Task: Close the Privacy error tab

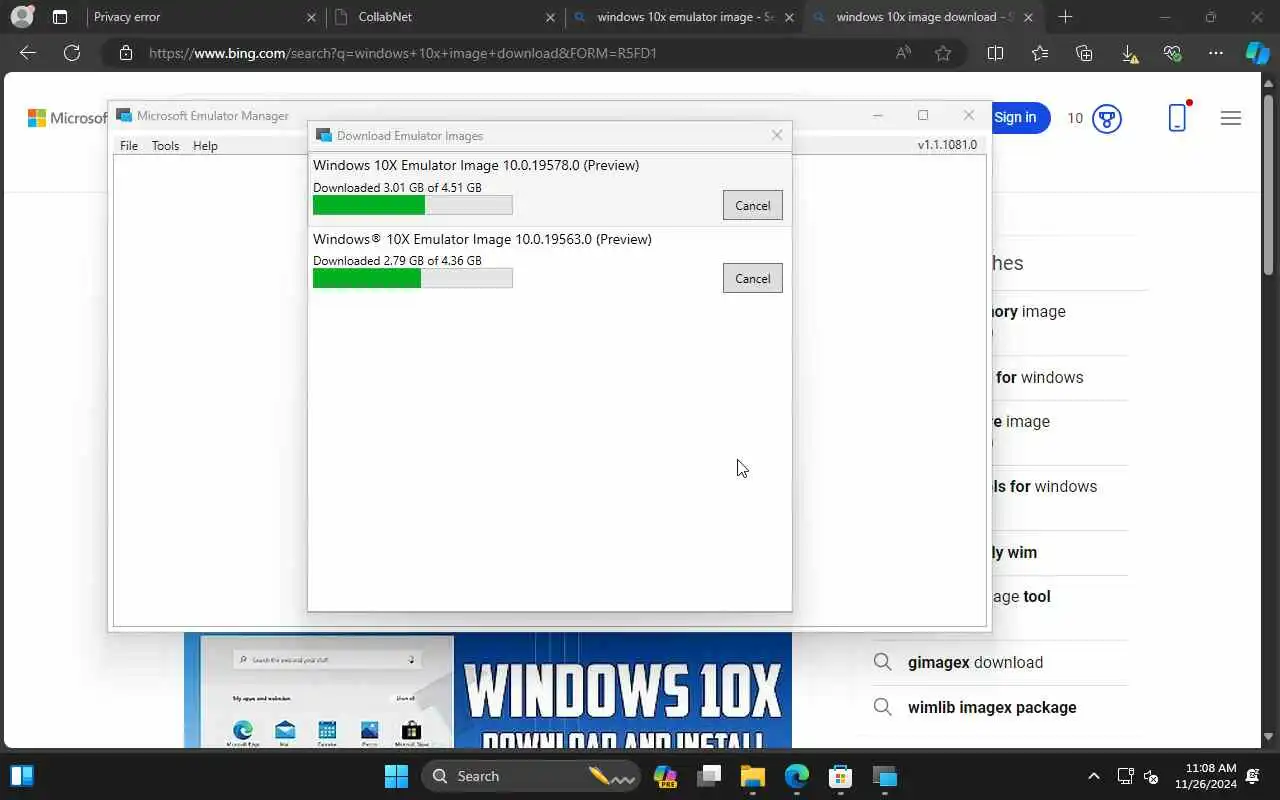Action: tap(310, 17)
